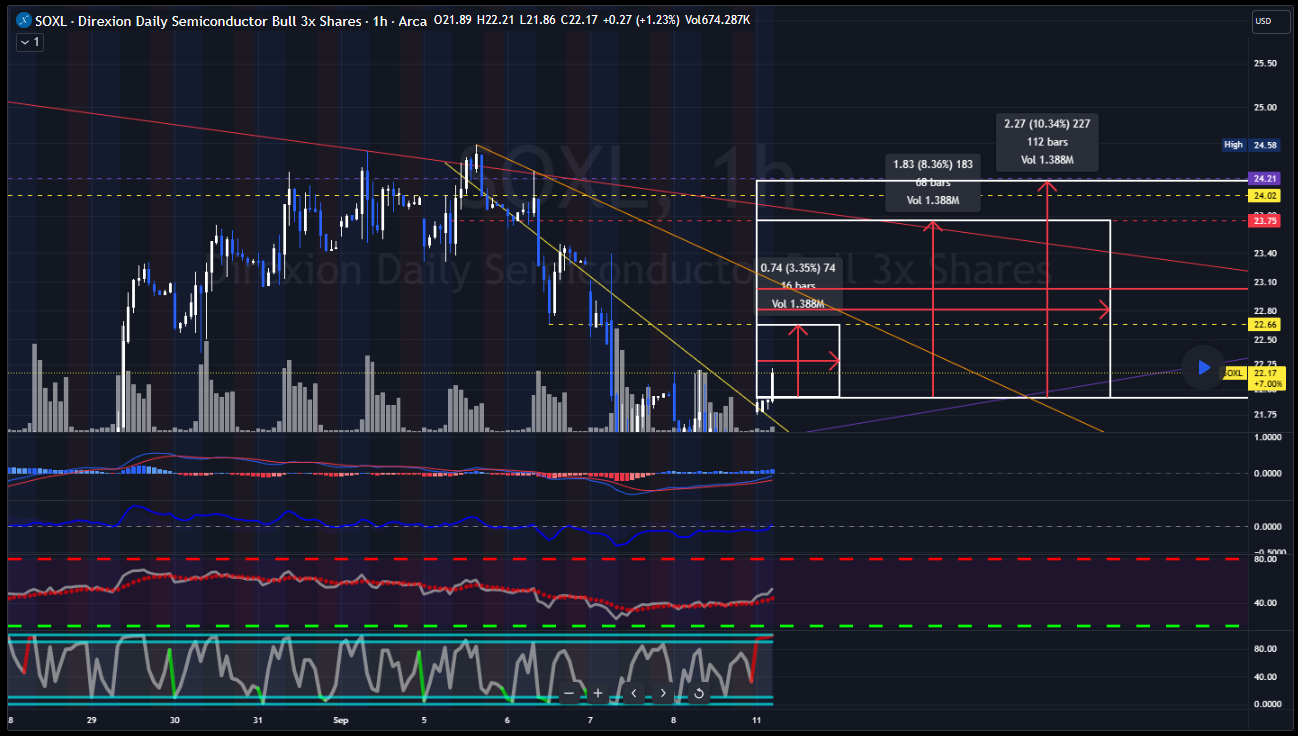The height and width of the screenshot is (736, 1298).
Task: Zoom out the chart with minus button
Action: tap(569, 692)
